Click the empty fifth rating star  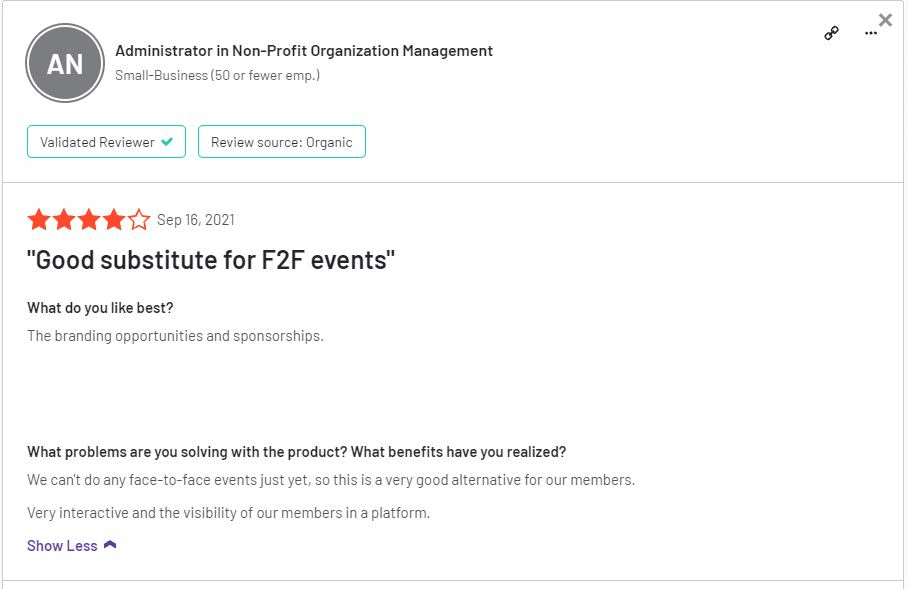139,219
